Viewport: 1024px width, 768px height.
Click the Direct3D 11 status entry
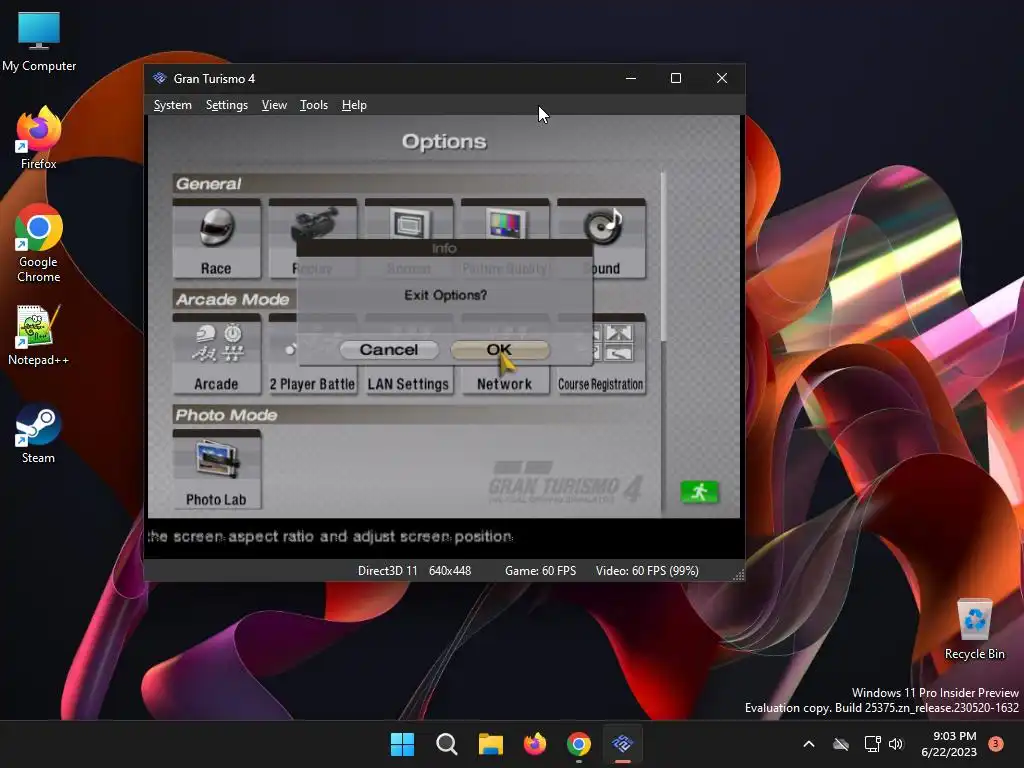[387, 571]
